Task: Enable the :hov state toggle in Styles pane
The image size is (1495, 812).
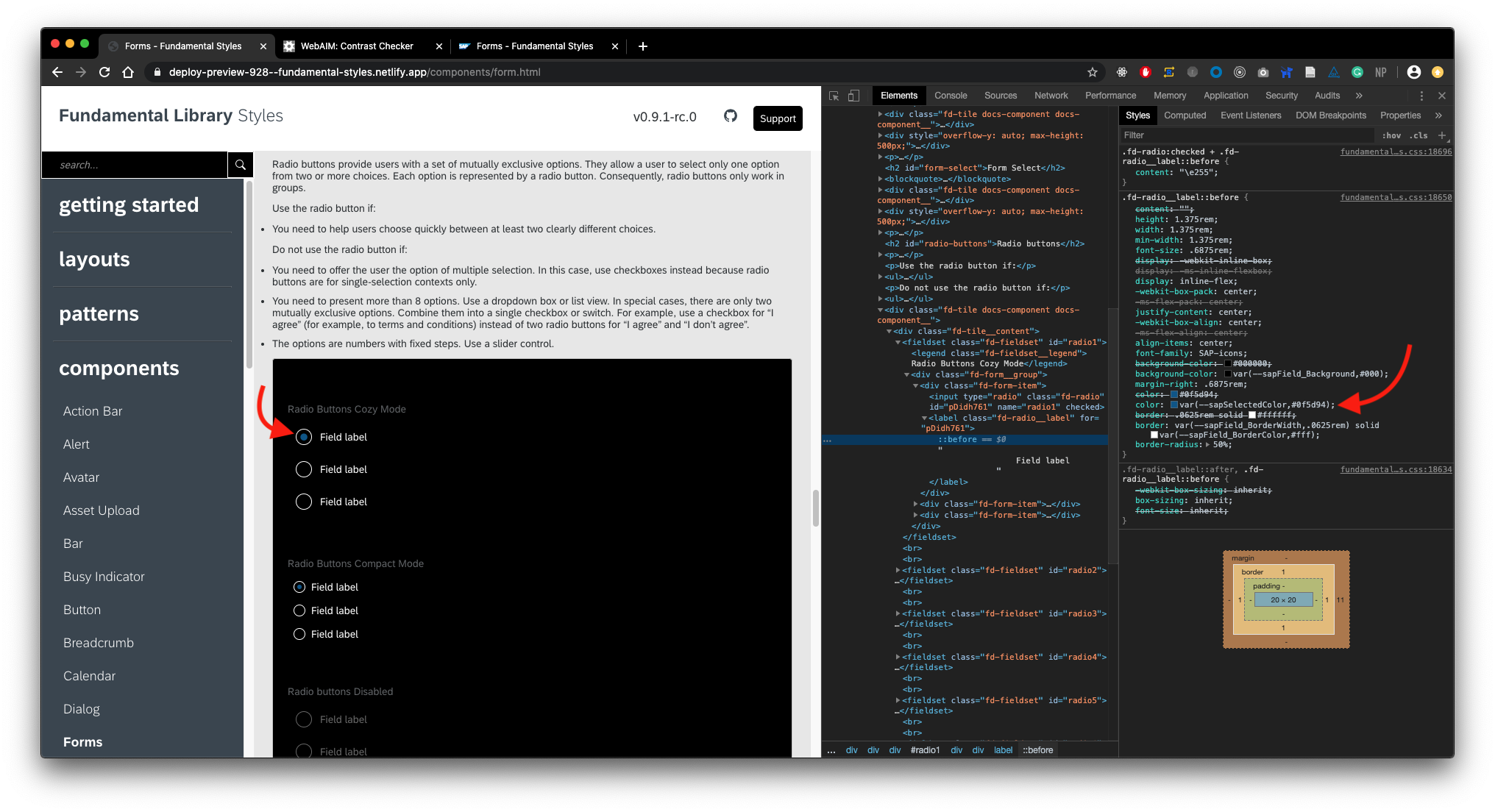Action: tap(1391, 135)
